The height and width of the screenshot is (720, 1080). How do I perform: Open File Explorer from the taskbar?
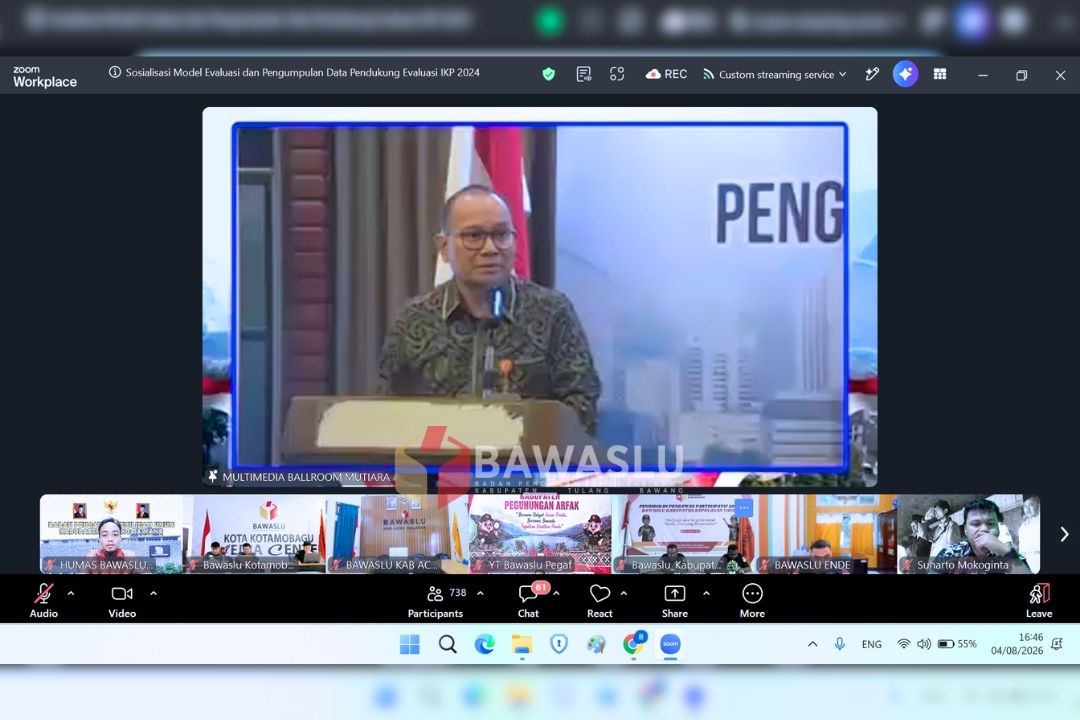[522, 644]
